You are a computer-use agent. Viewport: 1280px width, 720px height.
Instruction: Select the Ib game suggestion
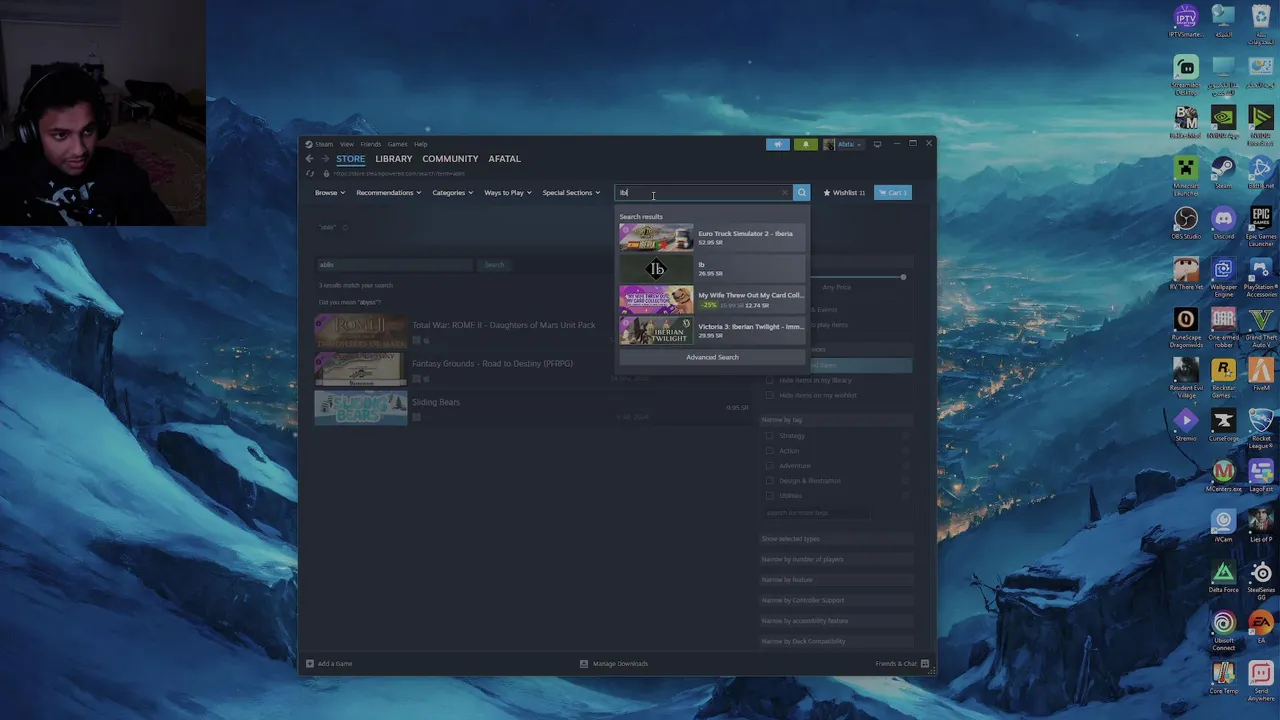[x=711, y=268]
